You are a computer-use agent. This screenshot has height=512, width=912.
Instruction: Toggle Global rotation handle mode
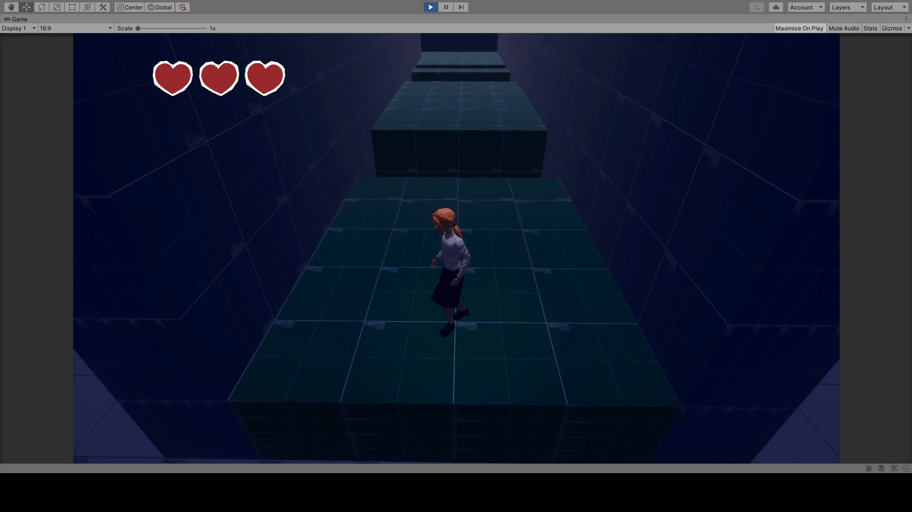point(160,7)
